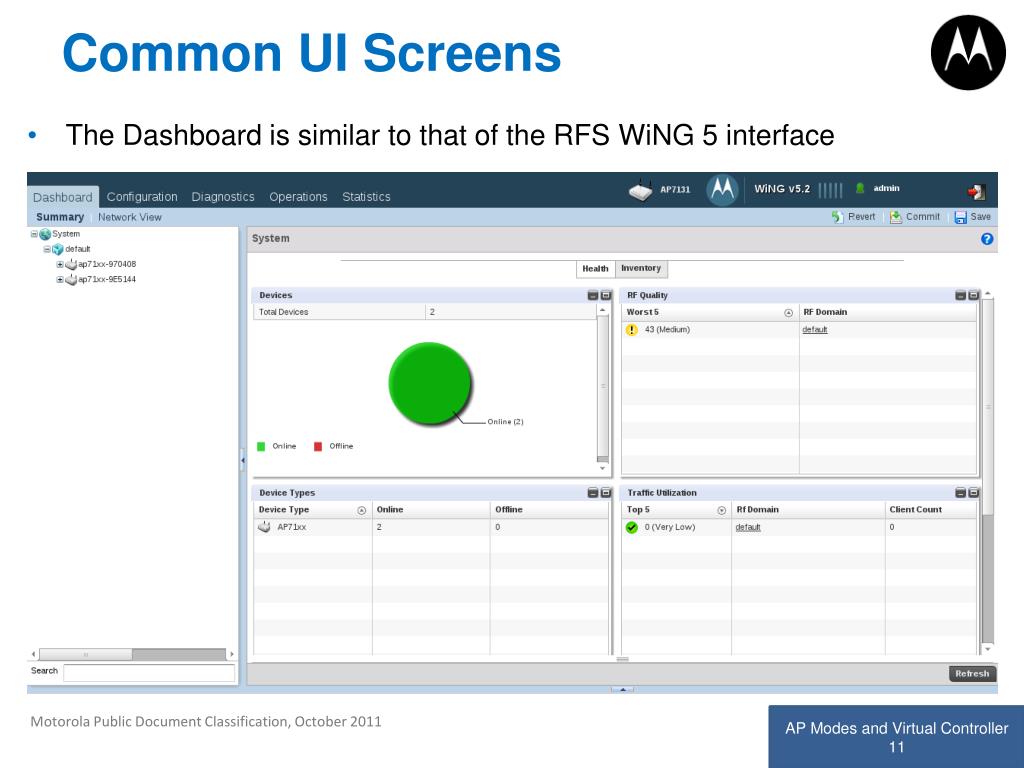1024x768 pixels.
Task: Maximize the Devices panel
Action: coord(605,295)
